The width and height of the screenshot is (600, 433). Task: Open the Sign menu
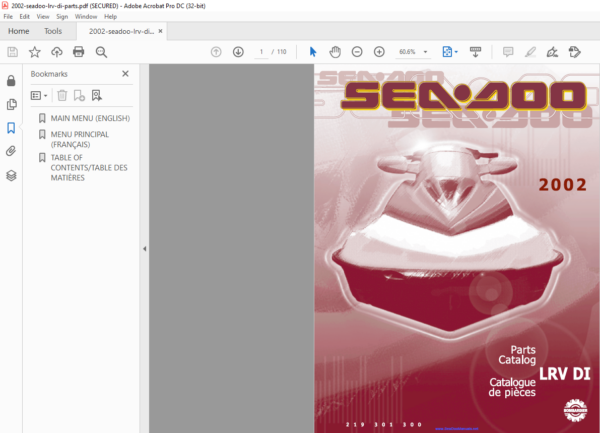(x=62, y=16)
